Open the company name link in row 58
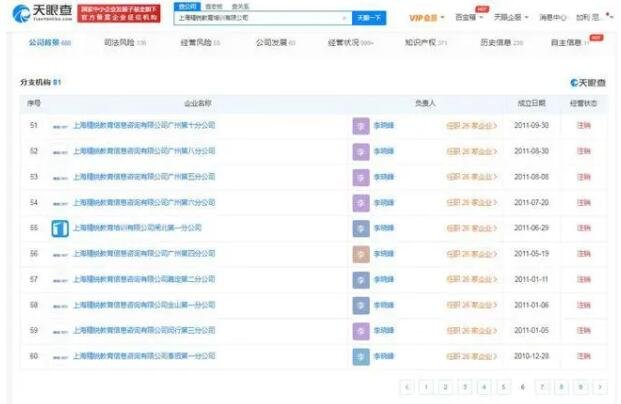This screenshot has width=621, height=404. pyautogui.click(x=144, y=305)
